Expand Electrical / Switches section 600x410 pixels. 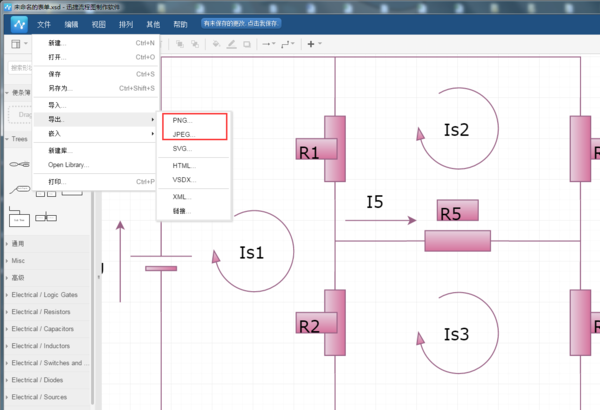coord(48,363)
